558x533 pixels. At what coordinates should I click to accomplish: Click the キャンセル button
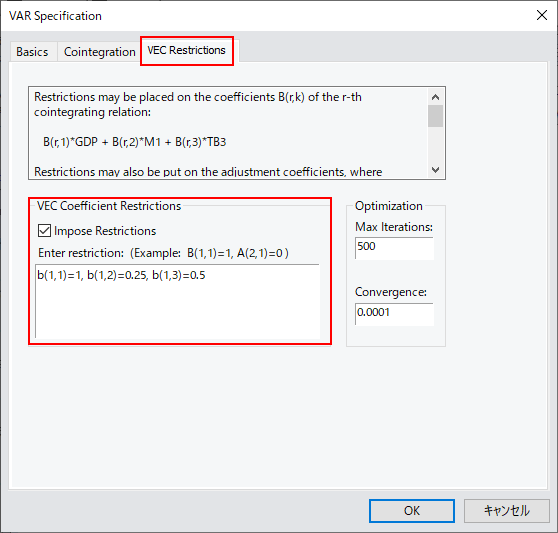pyautogui.click(x=507, y=511)
